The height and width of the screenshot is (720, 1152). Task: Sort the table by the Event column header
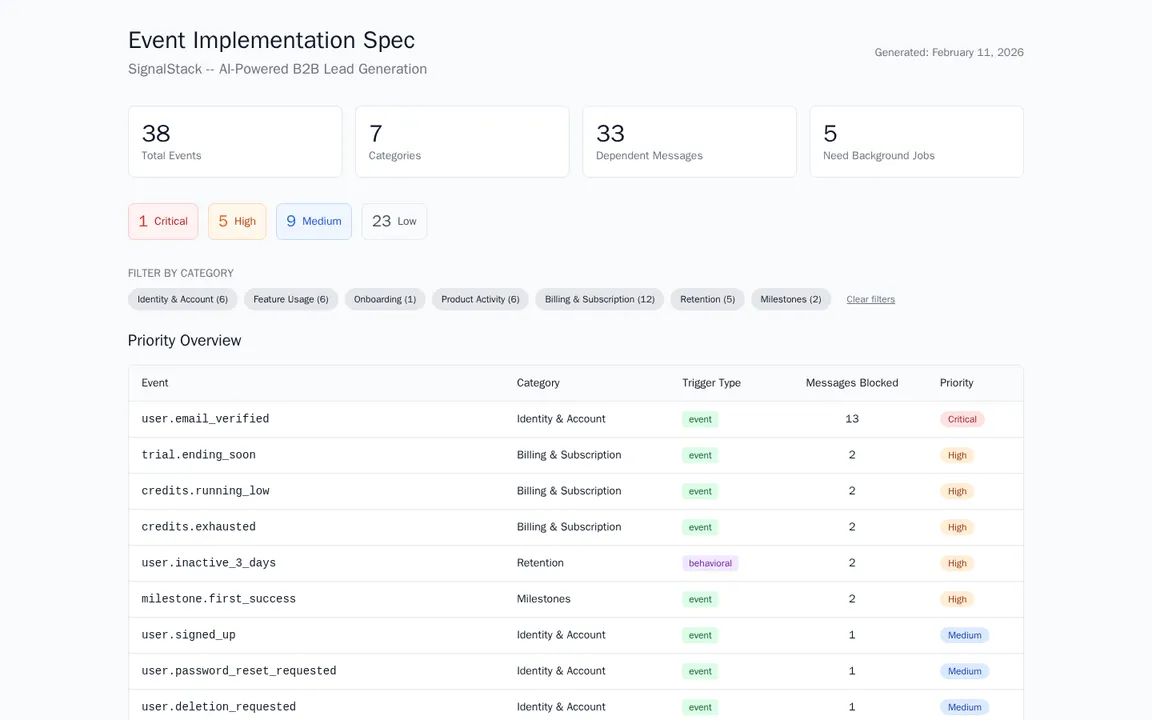(154, 383)
